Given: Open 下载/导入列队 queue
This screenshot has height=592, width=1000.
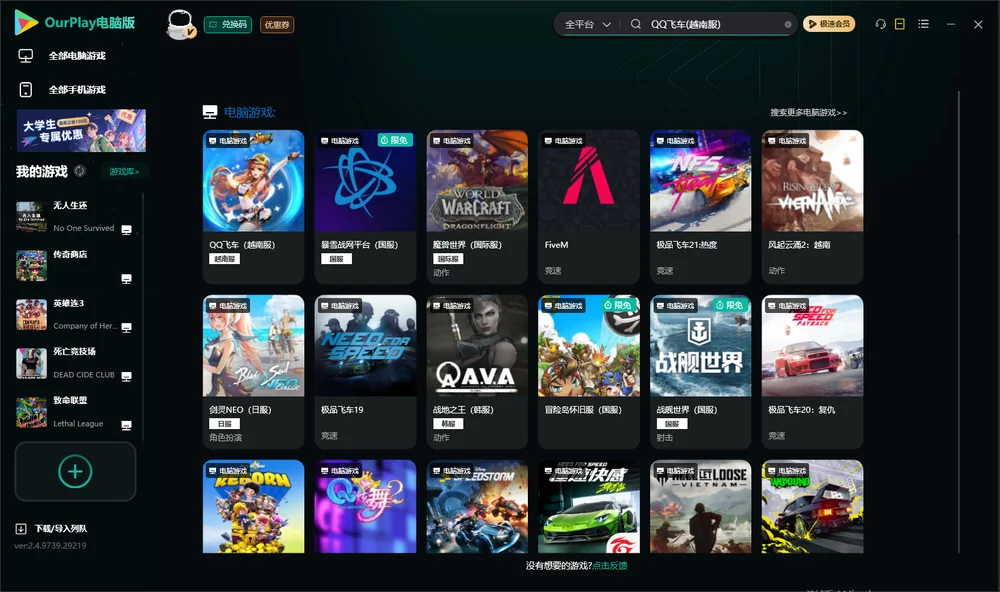Looking at the screenshot, I should coord(61,529).
